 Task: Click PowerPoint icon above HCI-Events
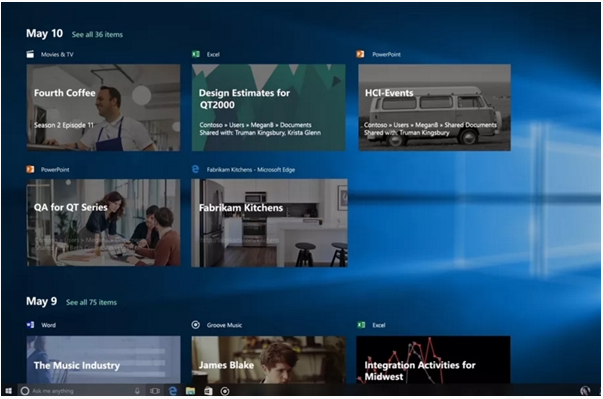[x=360, y=54]
